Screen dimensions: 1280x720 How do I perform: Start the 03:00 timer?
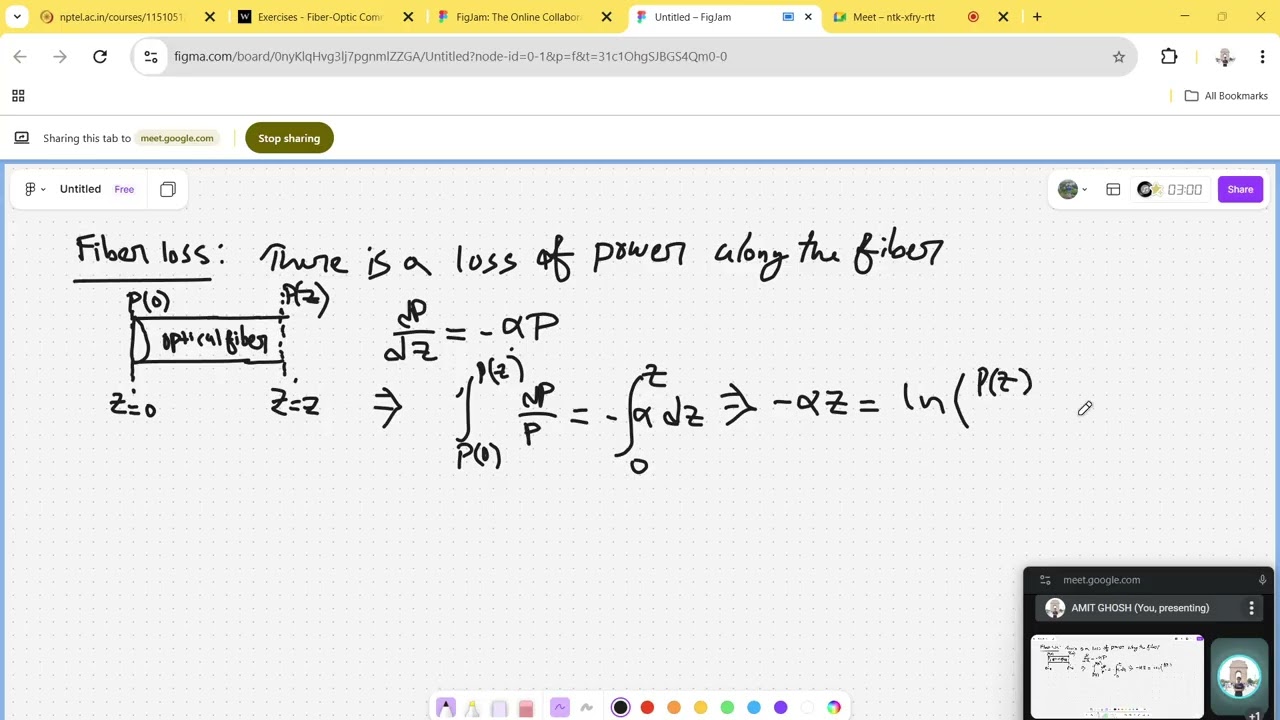1184,189
